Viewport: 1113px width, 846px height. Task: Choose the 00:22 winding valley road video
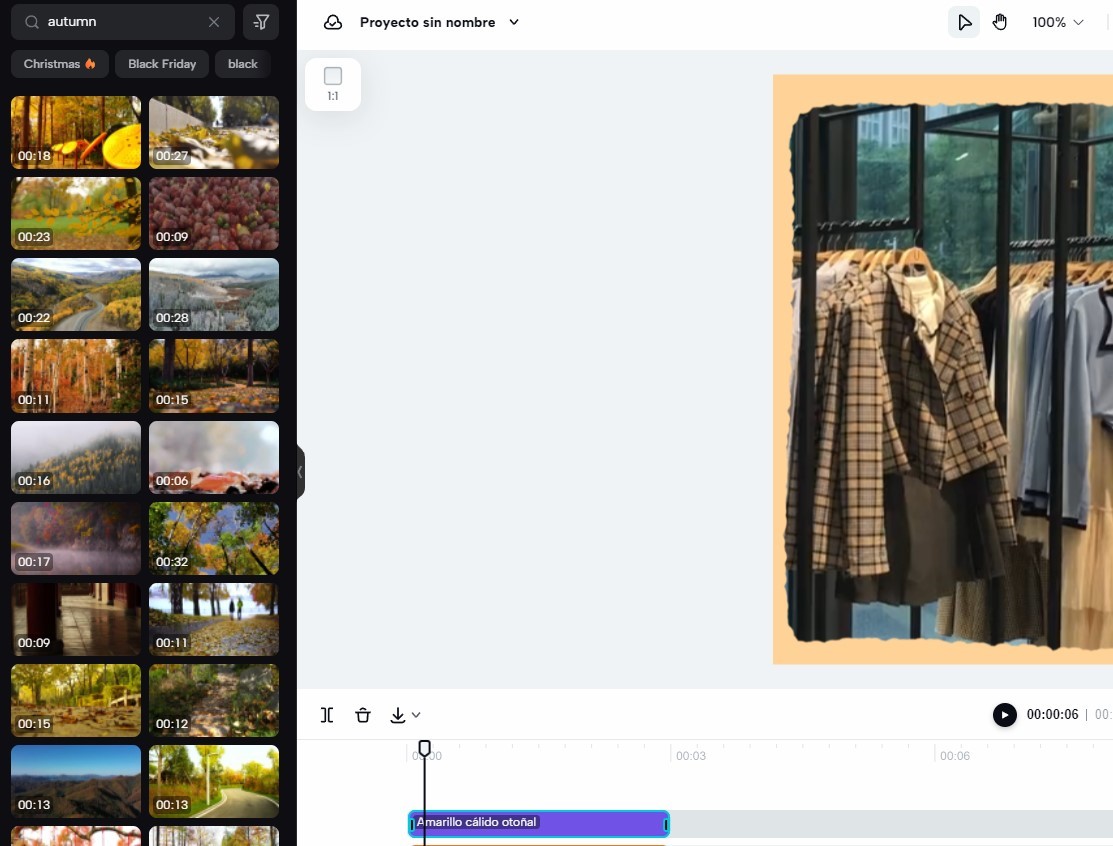(76, 295)
